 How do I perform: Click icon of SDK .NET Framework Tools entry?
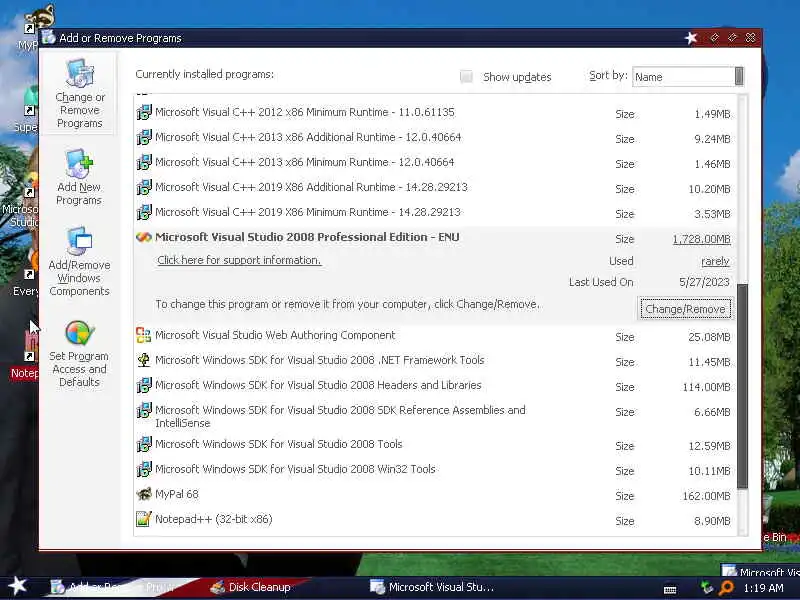144,360
